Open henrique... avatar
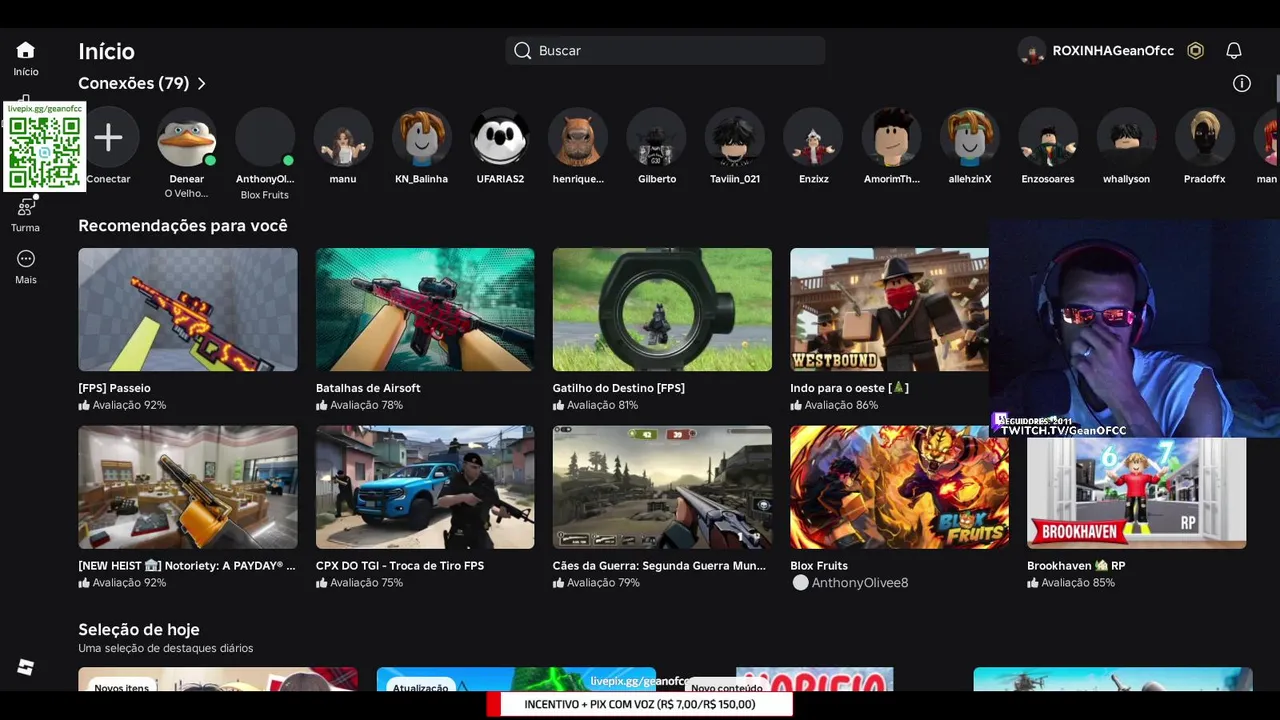 pos(578,138)
